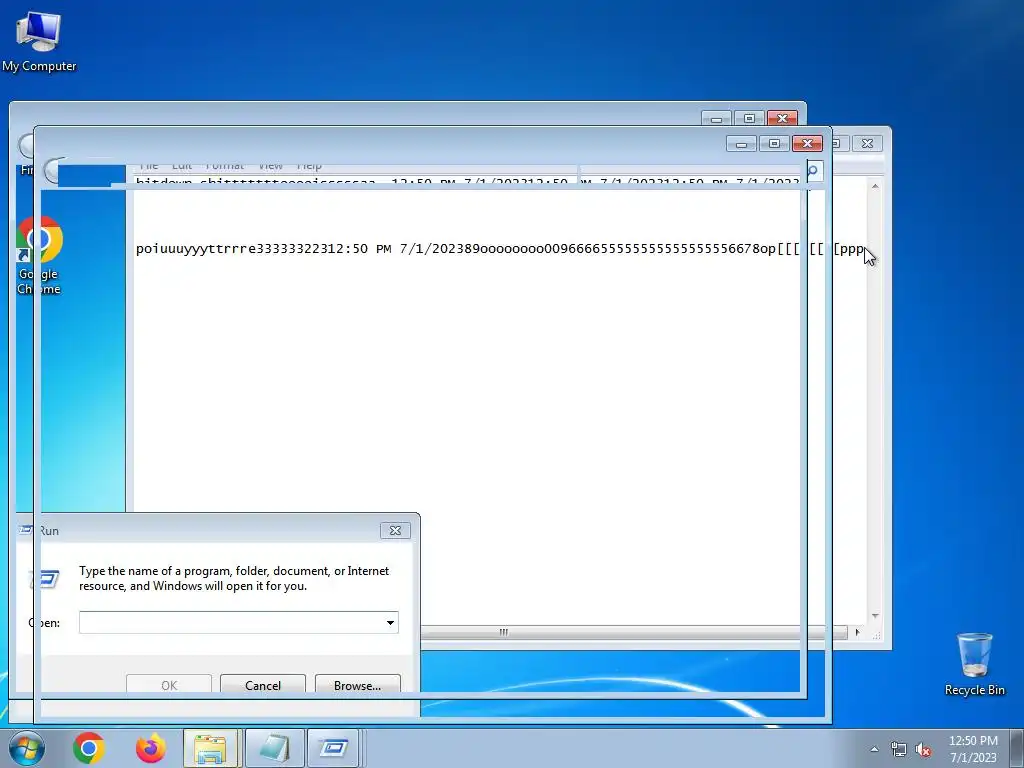The width and height of the screenshot is (1024, 768).
Task: Close the rearmost window with red X
Action: point(782,118)
